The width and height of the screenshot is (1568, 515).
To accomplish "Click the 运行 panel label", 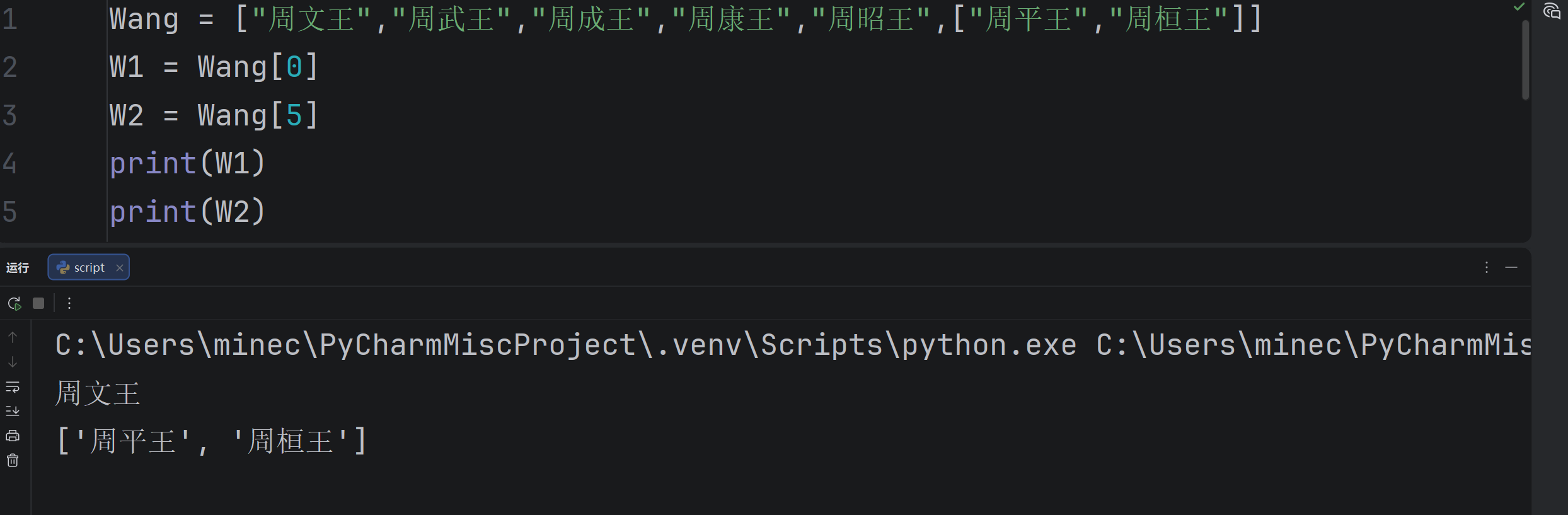I will tap(18, 268).
